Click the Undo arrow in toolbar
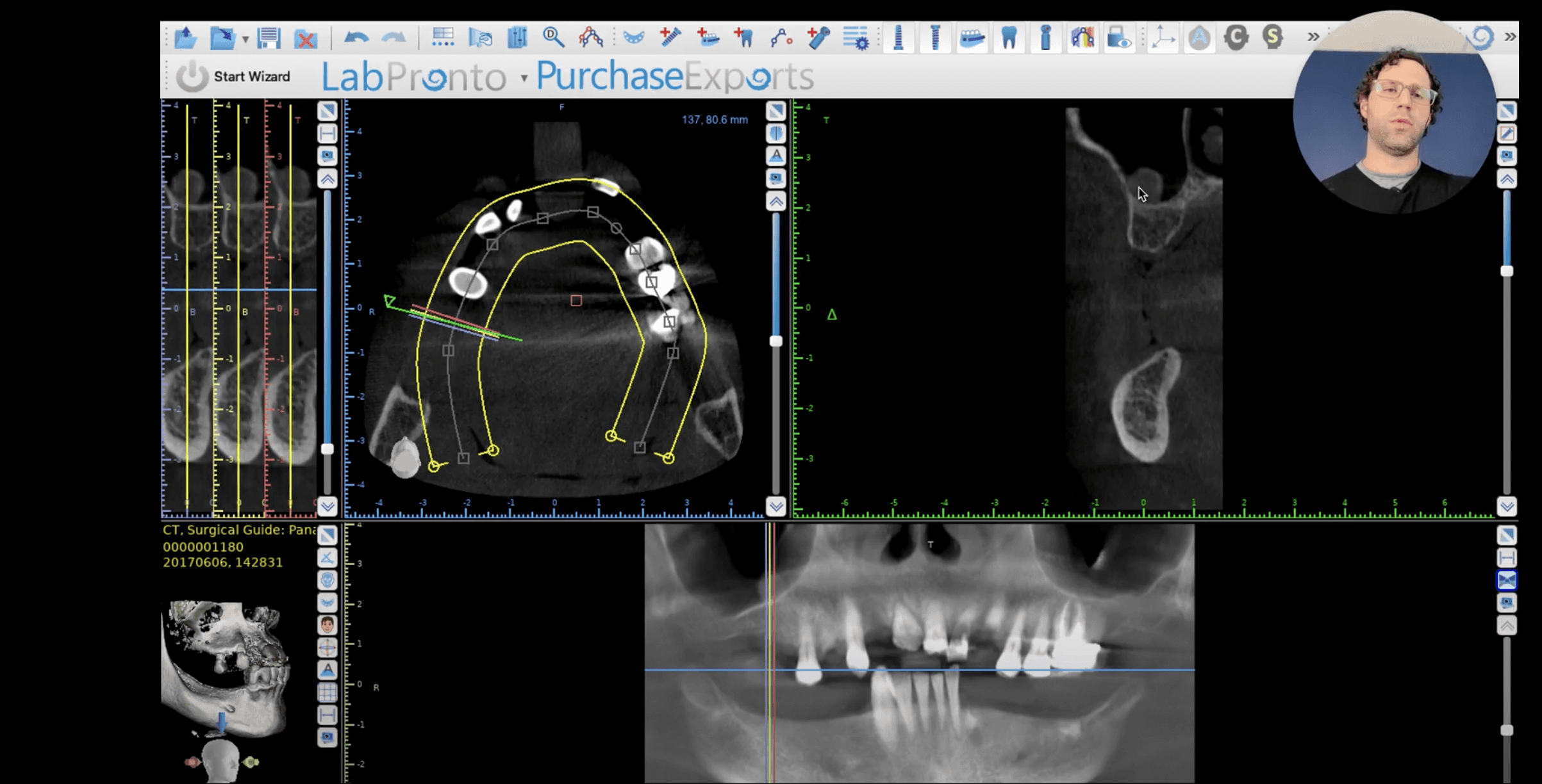This screenshot has height=784, width=1542. pos(356,38)
